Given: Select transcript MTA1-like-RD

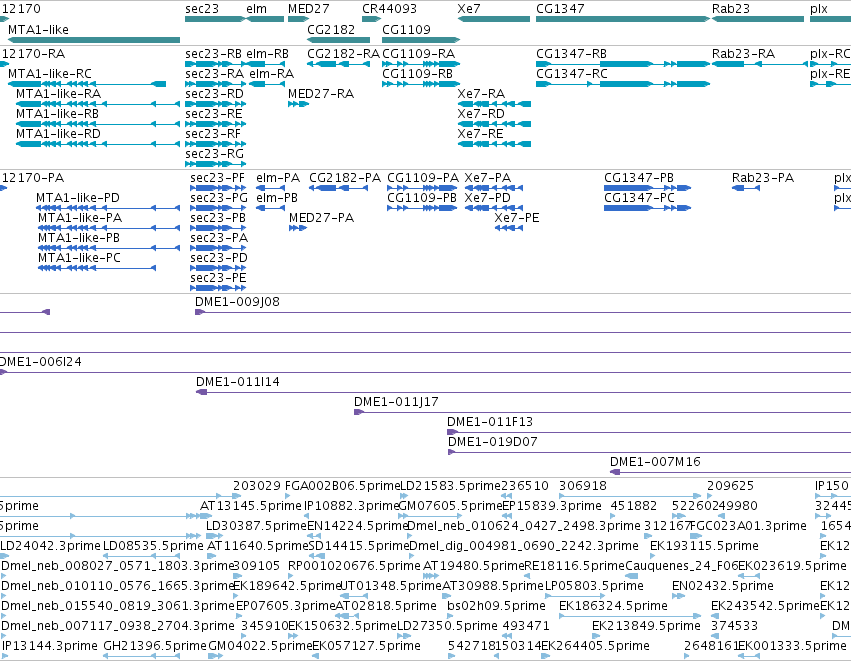Looking at the screenshot, I should click(x=58, y=134).
